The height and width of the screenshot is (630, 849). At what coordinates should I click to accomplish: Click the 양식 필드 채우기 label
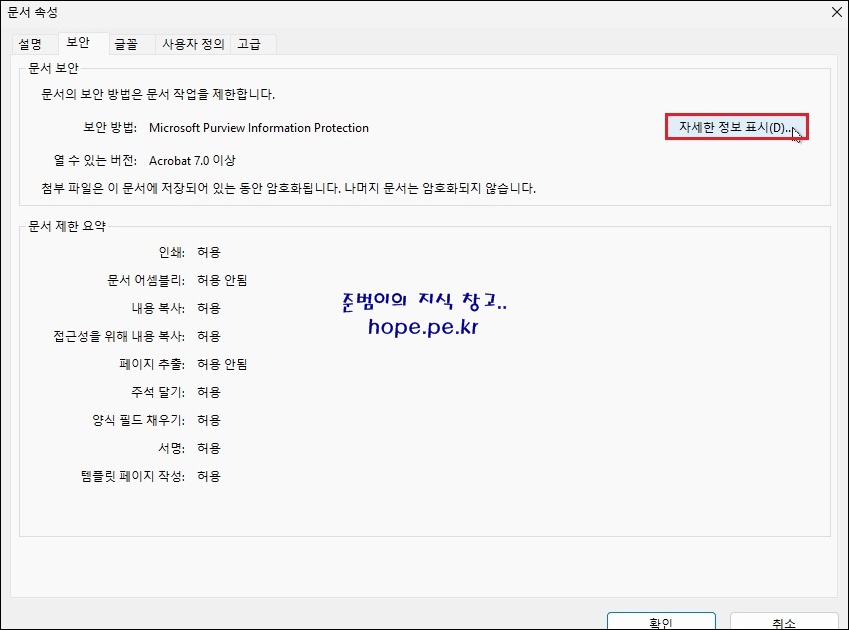coord(139,421)
